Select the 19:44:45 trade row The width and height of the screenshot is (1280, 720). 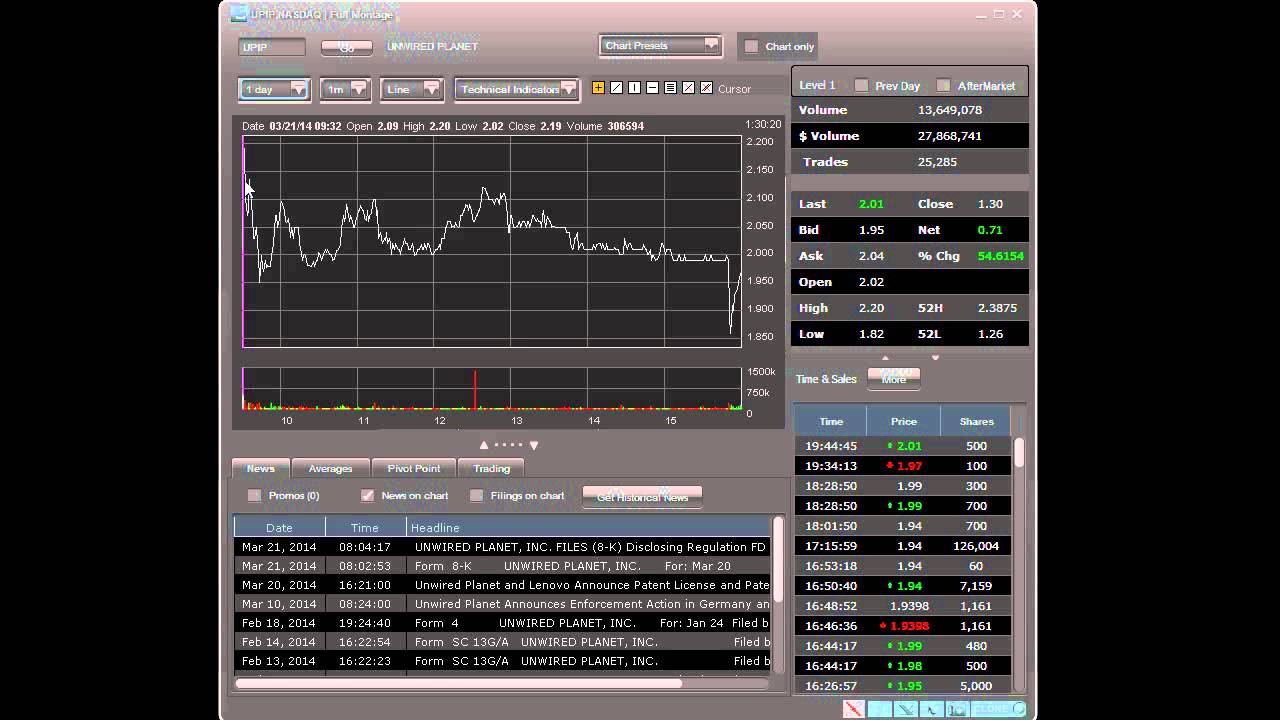coord(903,446)
